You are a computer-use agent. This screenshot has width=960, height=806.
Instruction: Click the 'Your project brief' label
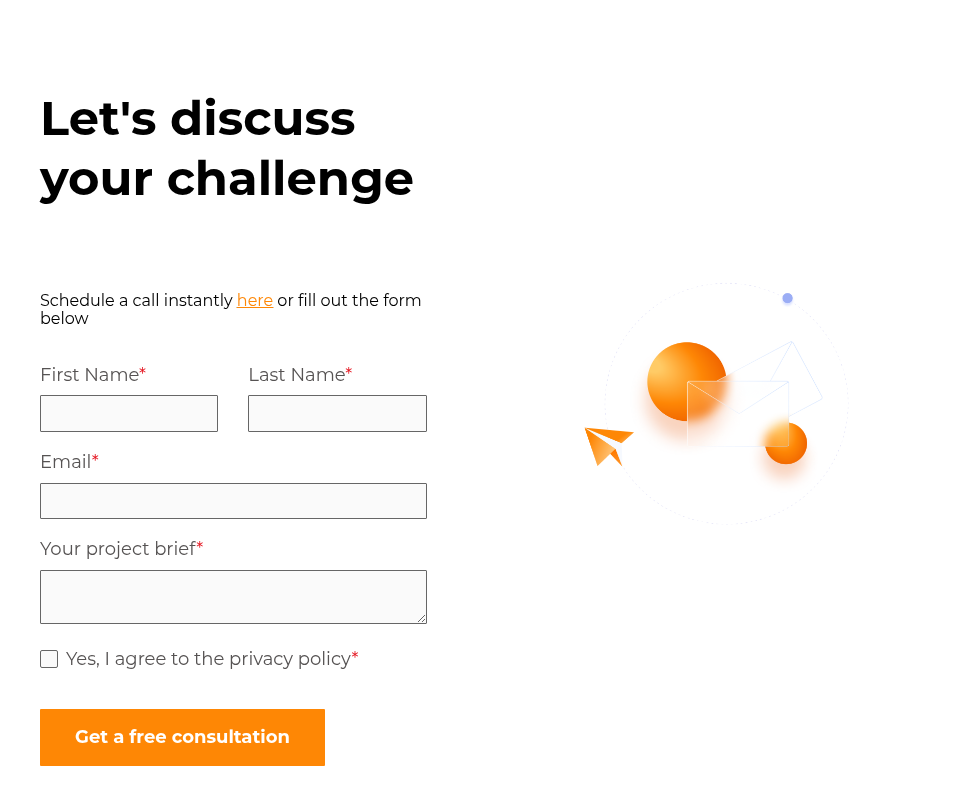click(x=117, y=549)
